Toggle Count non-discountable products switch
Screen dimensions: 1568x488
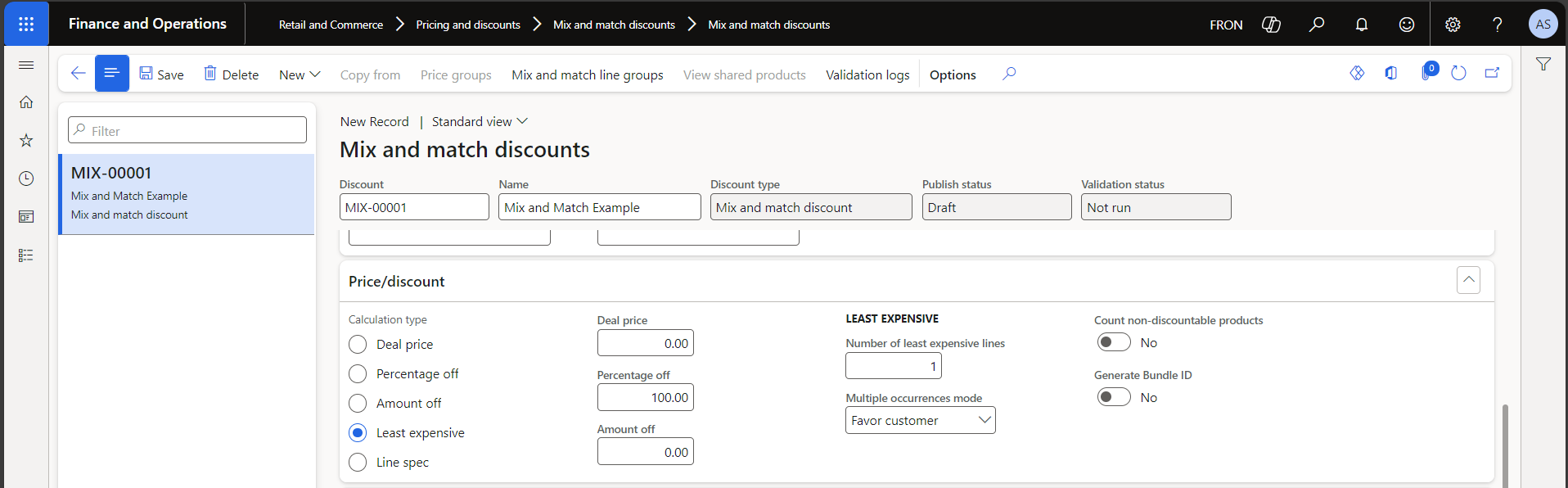click(1114, 342)
